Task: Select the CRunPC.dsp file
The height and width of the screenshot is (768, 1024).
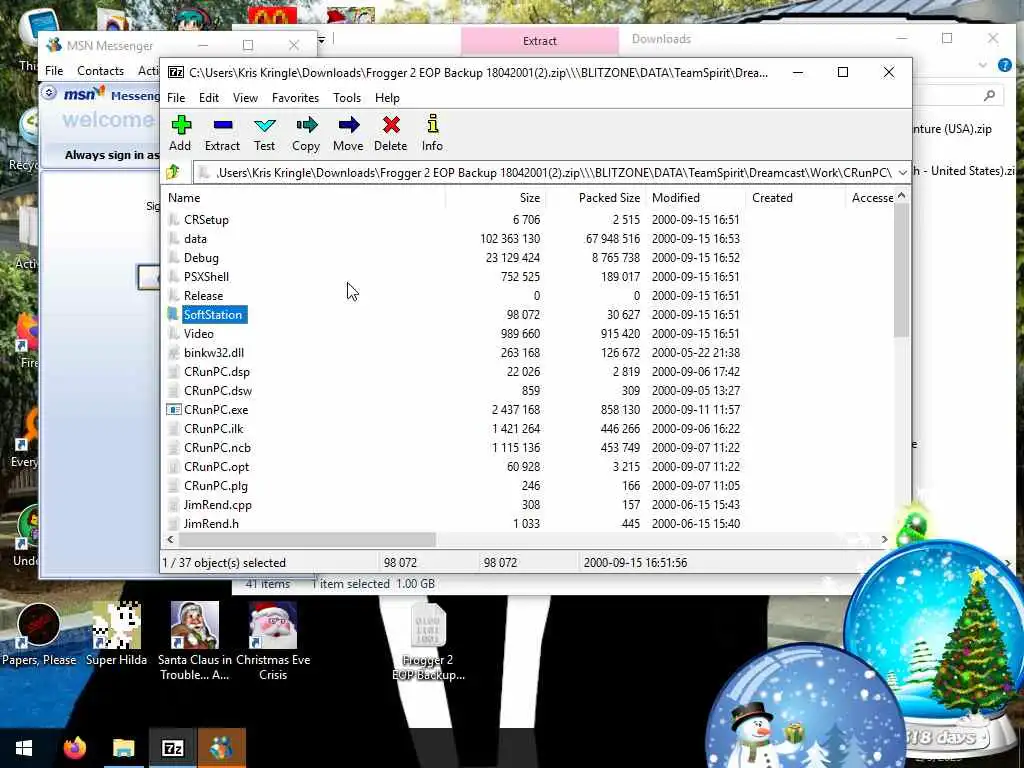Action: click(x=217, y=372)
